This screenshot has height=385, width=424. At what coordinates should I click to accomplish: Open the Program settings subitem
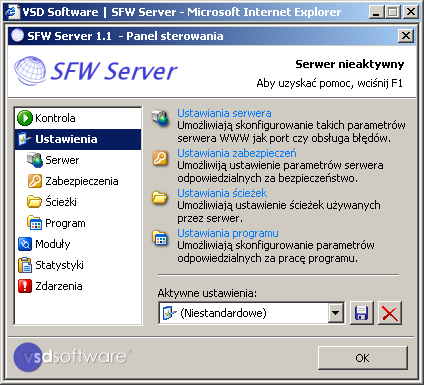[x=65, y=223]
